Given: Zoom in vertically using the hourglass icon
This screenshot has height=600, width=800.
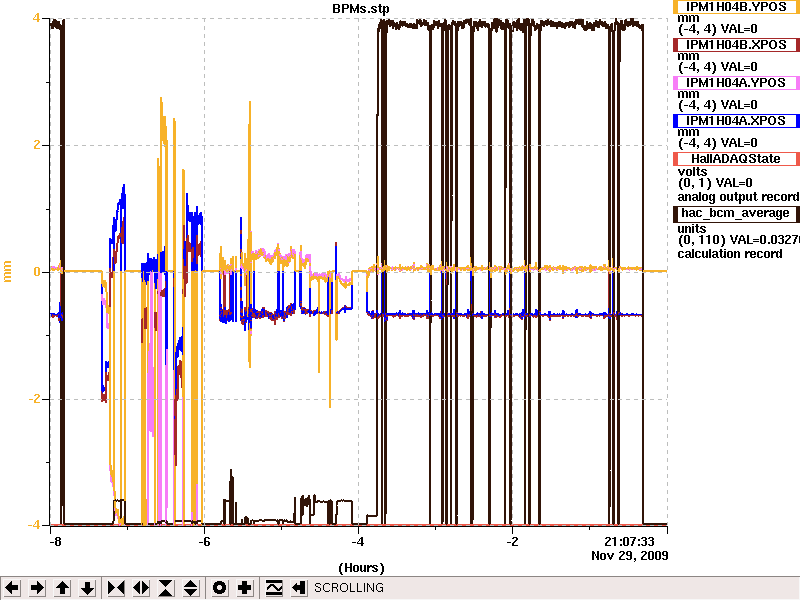Looking at the screenshot, I should (166, 588).
